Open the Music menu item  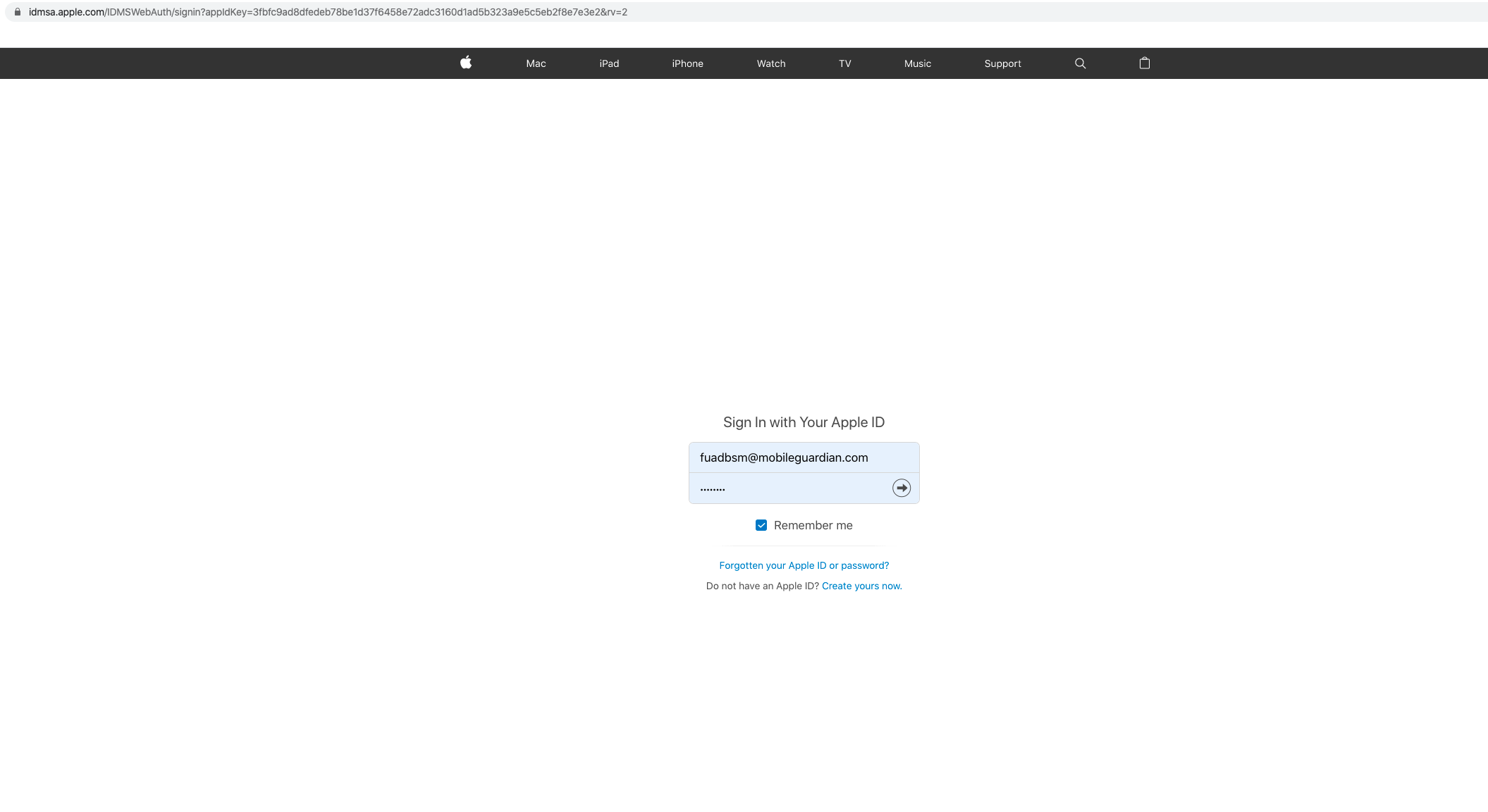918,63
